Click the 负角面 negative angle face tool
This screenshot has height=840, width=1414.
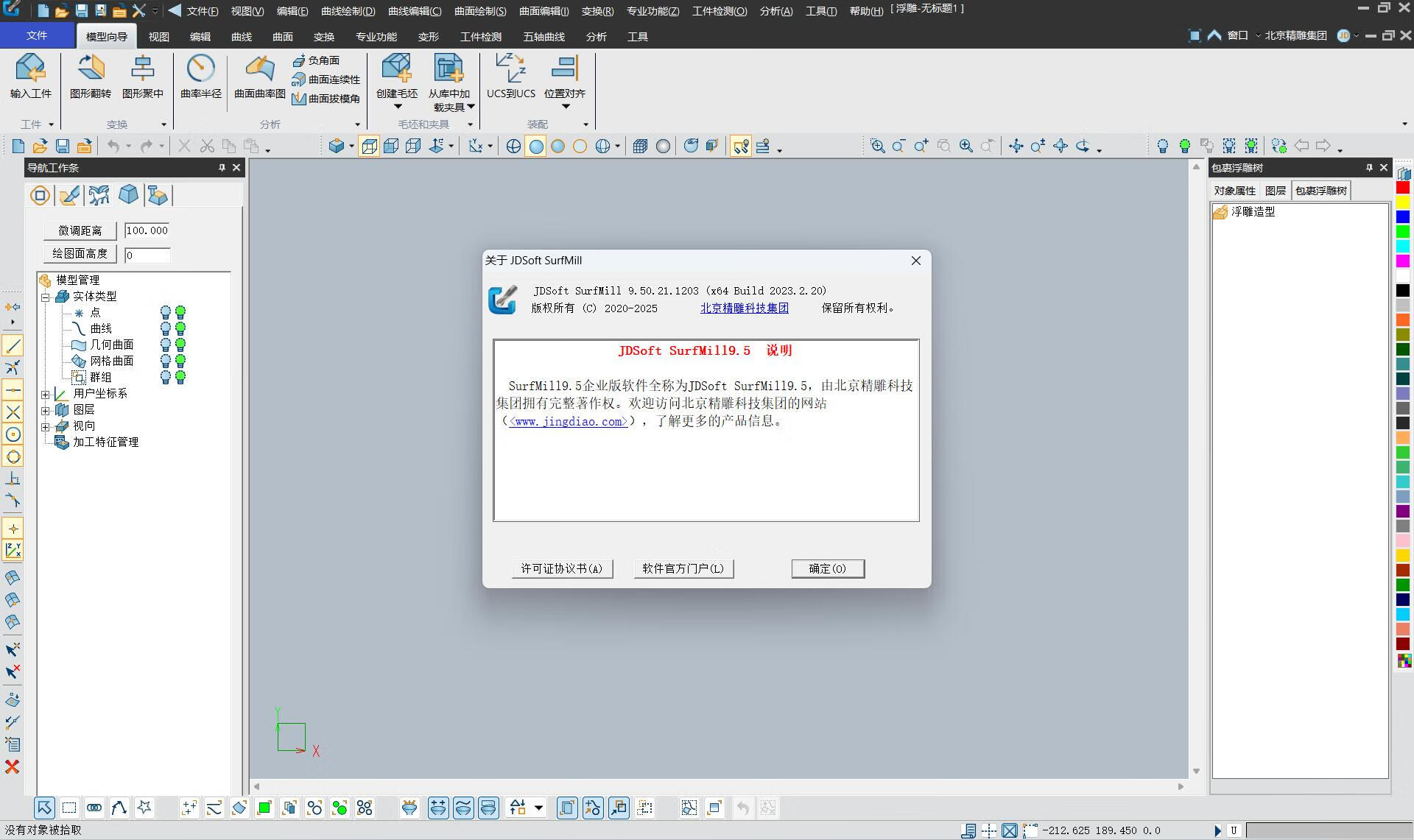[316, 60]
